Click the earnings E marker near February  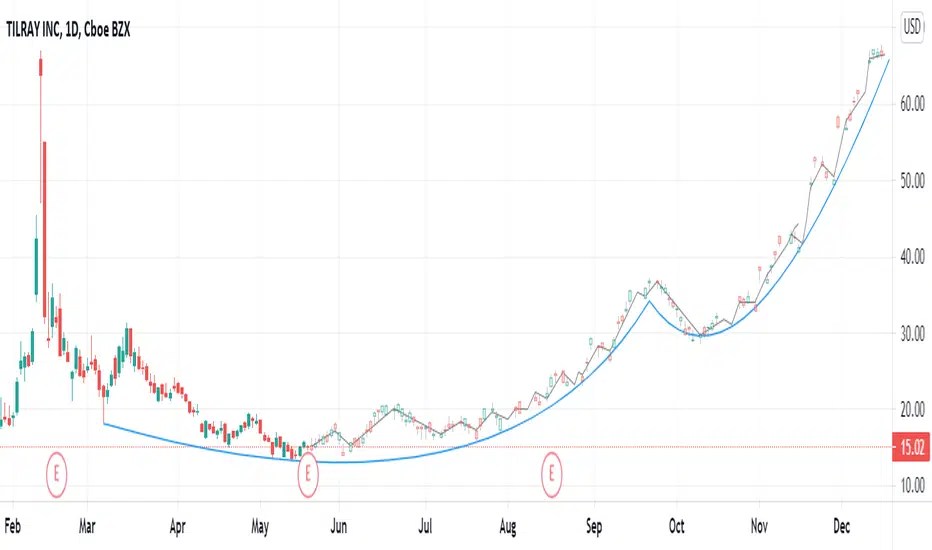pyautogui.click(x=56, y=474)
